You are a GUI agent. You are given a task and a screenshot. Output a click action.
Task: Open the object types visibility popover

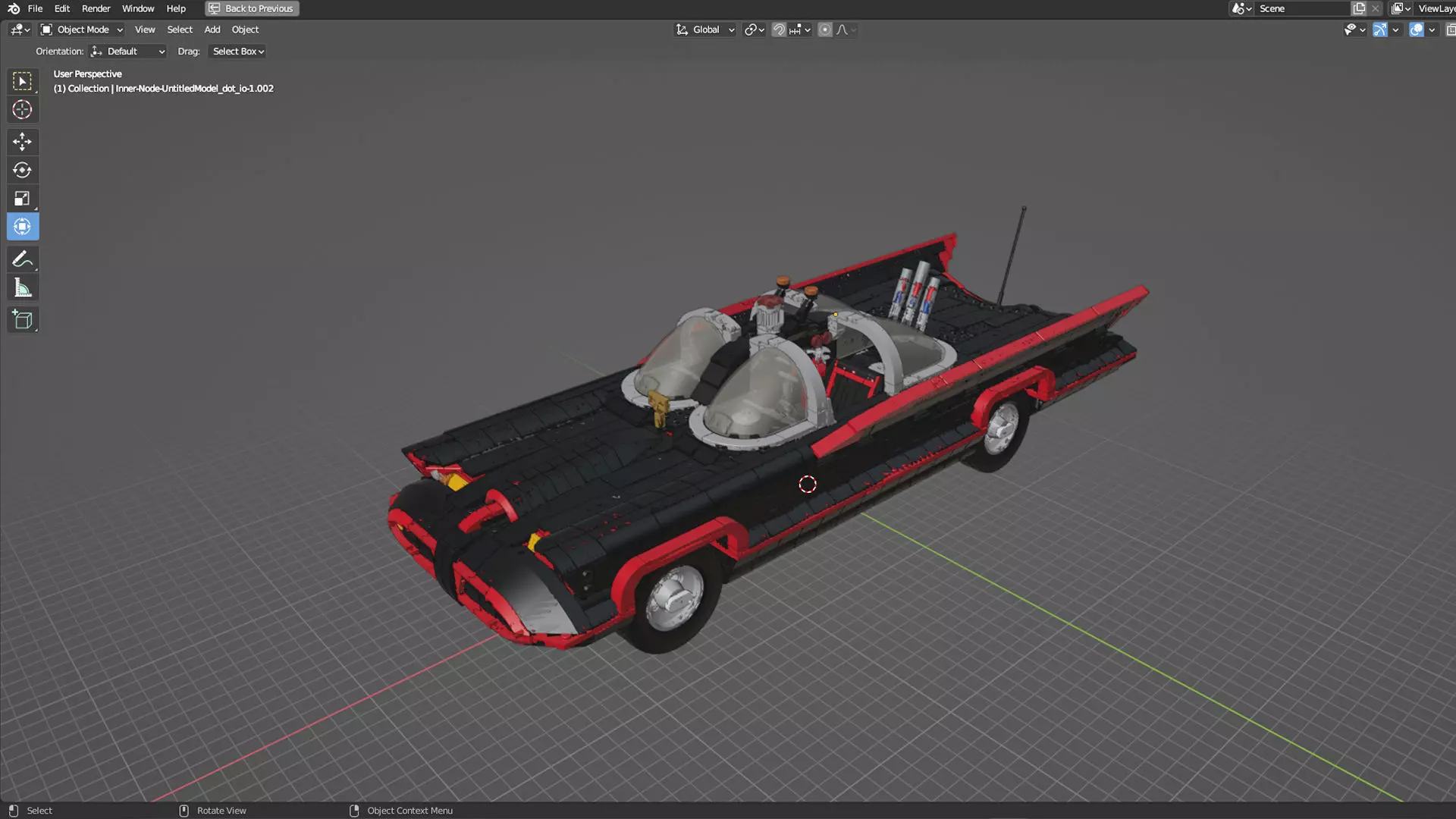[1355, 30]
